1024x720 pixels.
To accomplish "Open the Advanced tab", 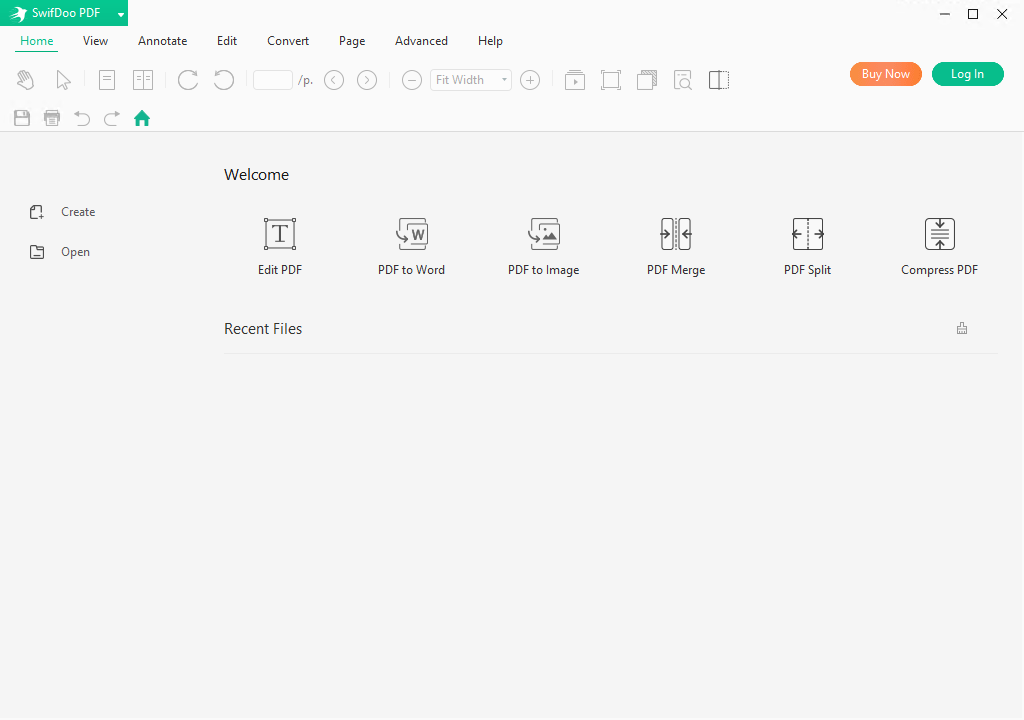I will pyautogui.click(x=421, y=41).
